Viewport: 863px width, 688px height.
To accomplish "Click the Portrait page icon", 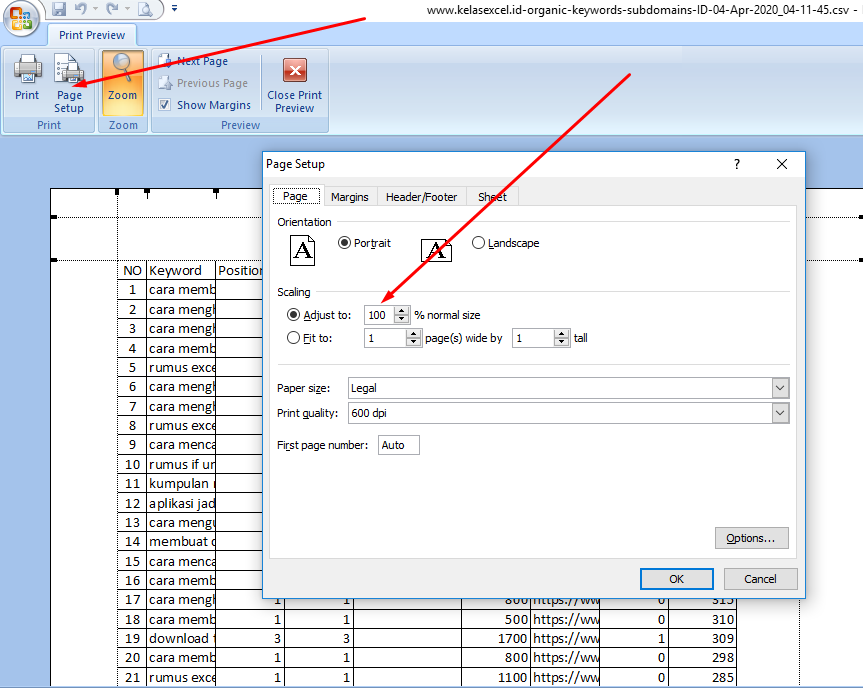I will click(x=302, y=250).
